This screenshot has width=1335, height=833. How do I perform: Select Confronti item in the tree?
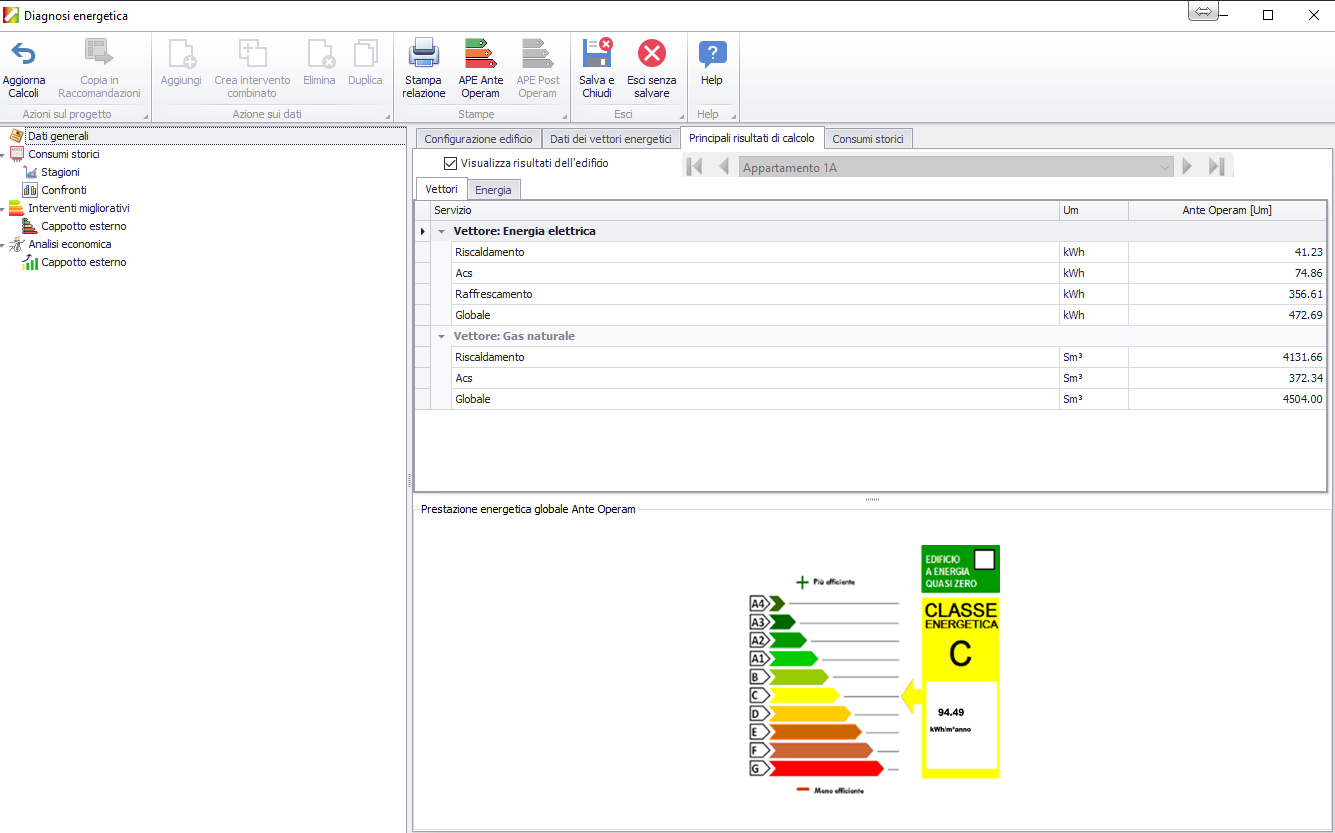[63, 190]
